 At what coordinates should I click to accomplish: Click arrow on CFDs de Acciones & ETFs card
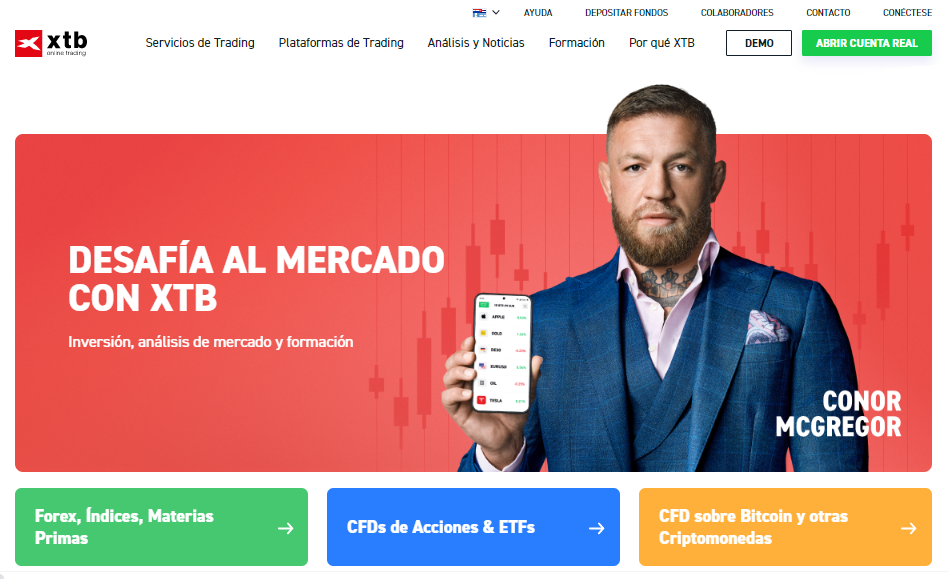[597, 528]
